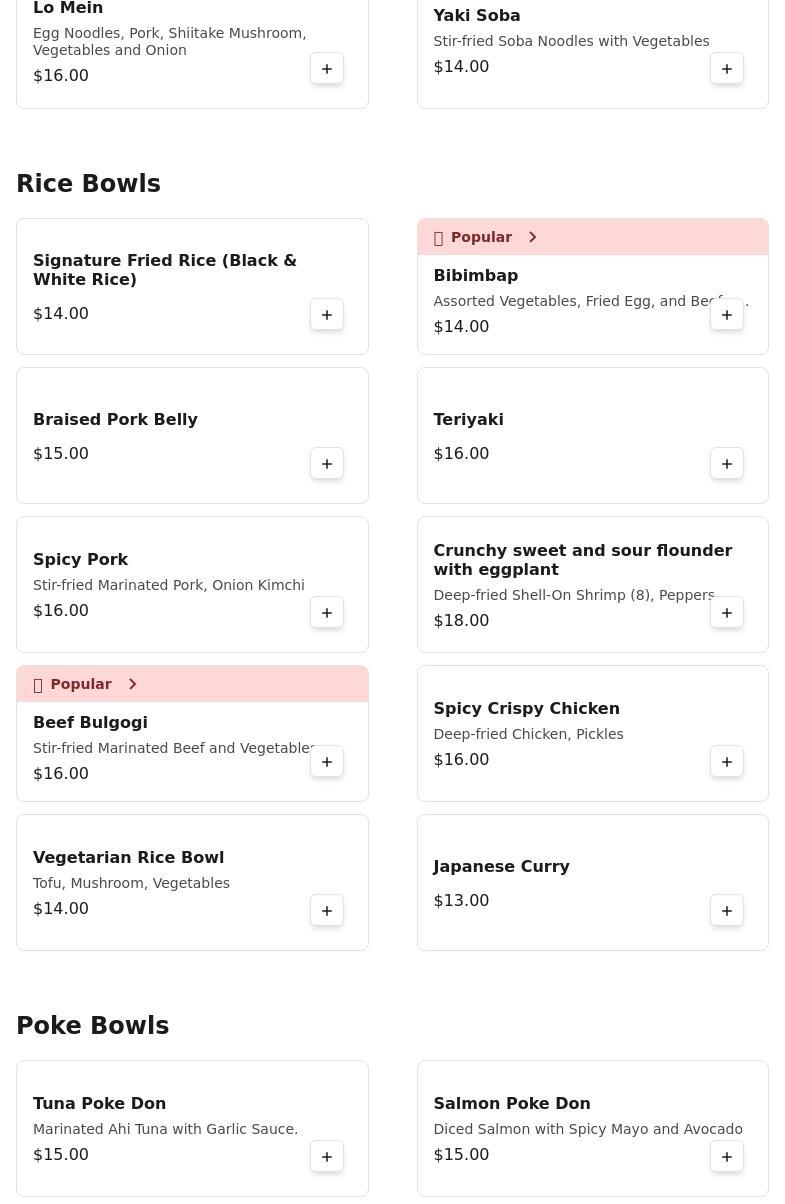Expand Popular chevron above Bibimbap
Image resolution: width=785 pixels, height=1204 pixels.
533,237
